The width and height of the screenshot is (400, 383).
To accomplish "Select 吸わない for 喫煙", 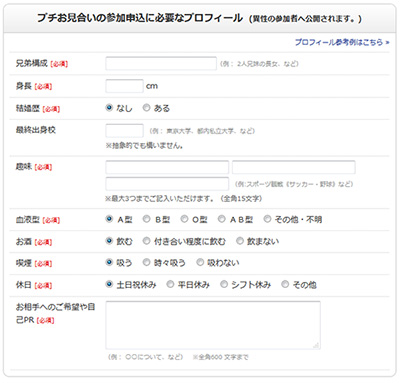I will [x=200, y=262].
